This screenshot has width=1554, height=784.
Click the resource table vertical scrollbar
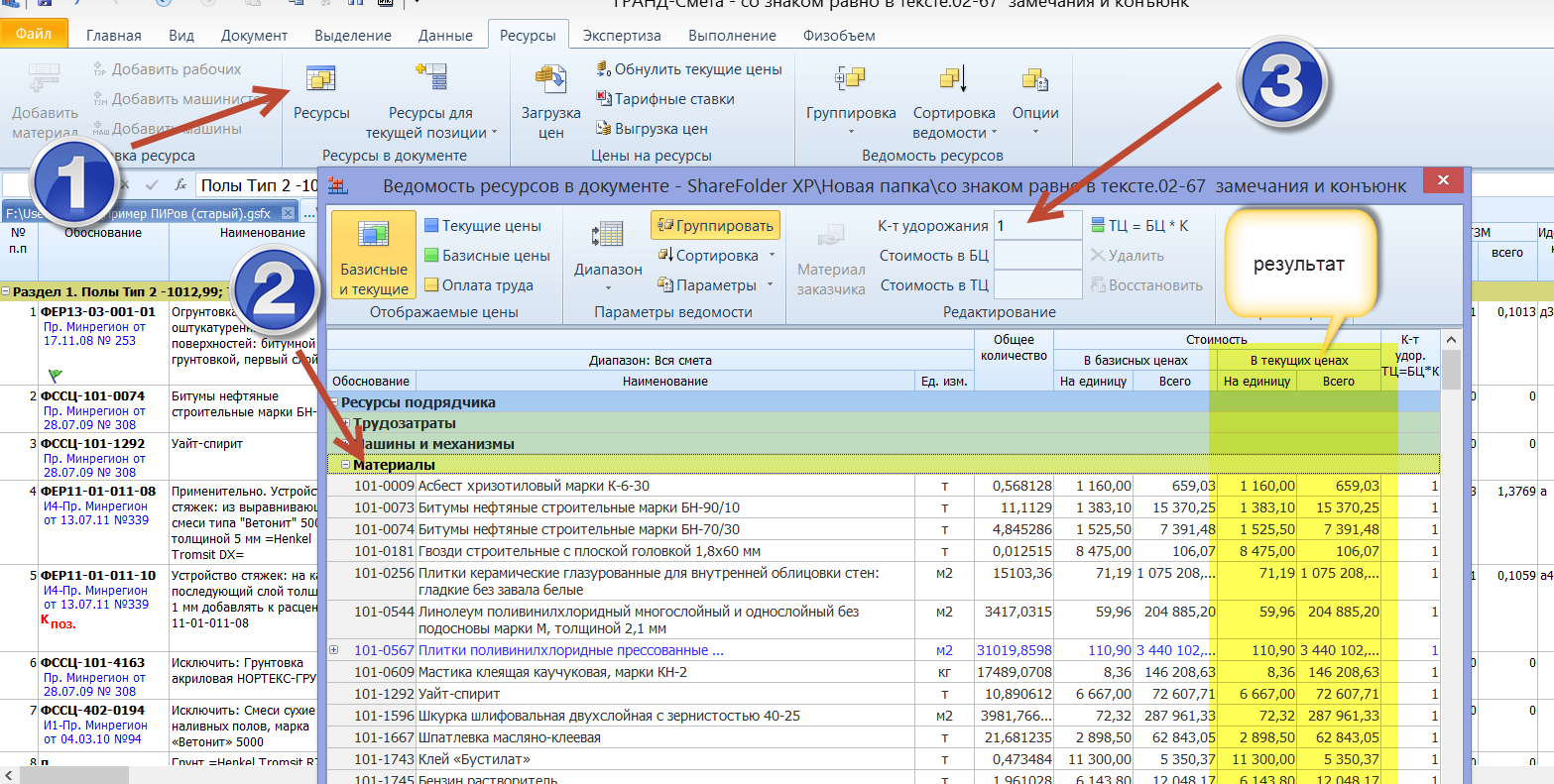point(1451,371)
